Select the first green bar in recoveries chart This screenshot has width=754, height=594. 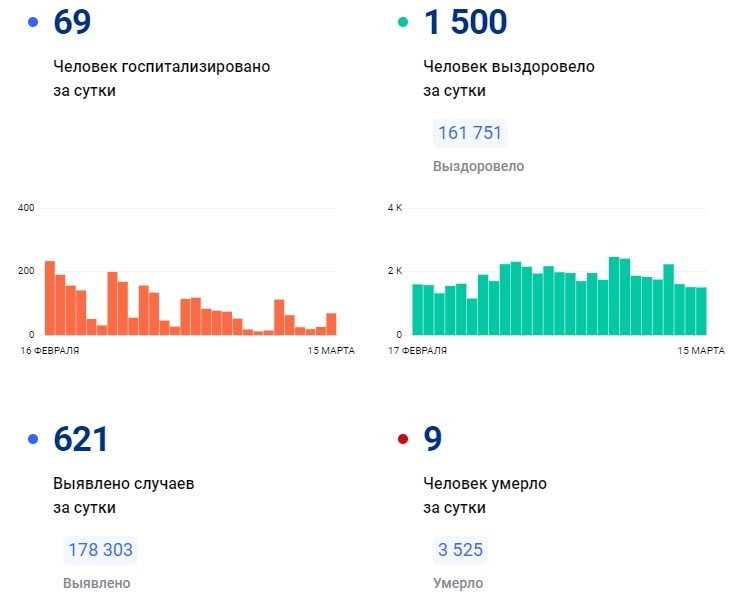tap(417, 309)
